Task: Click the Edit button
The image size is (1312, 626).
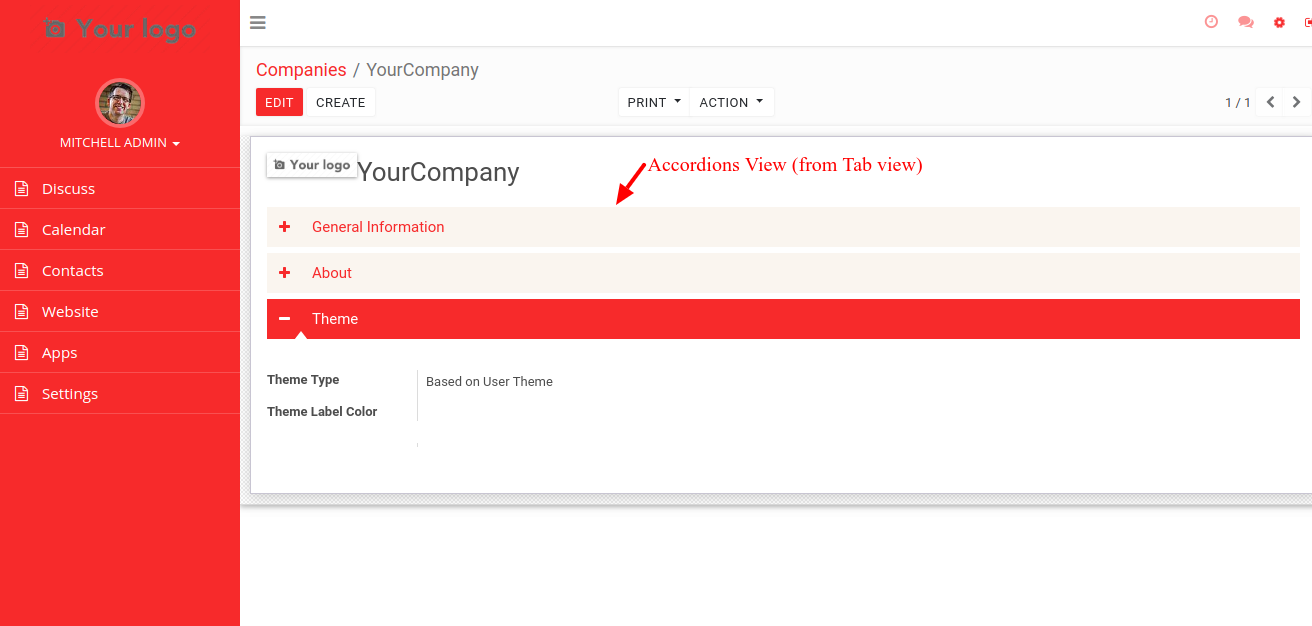Action: point(279,102)
